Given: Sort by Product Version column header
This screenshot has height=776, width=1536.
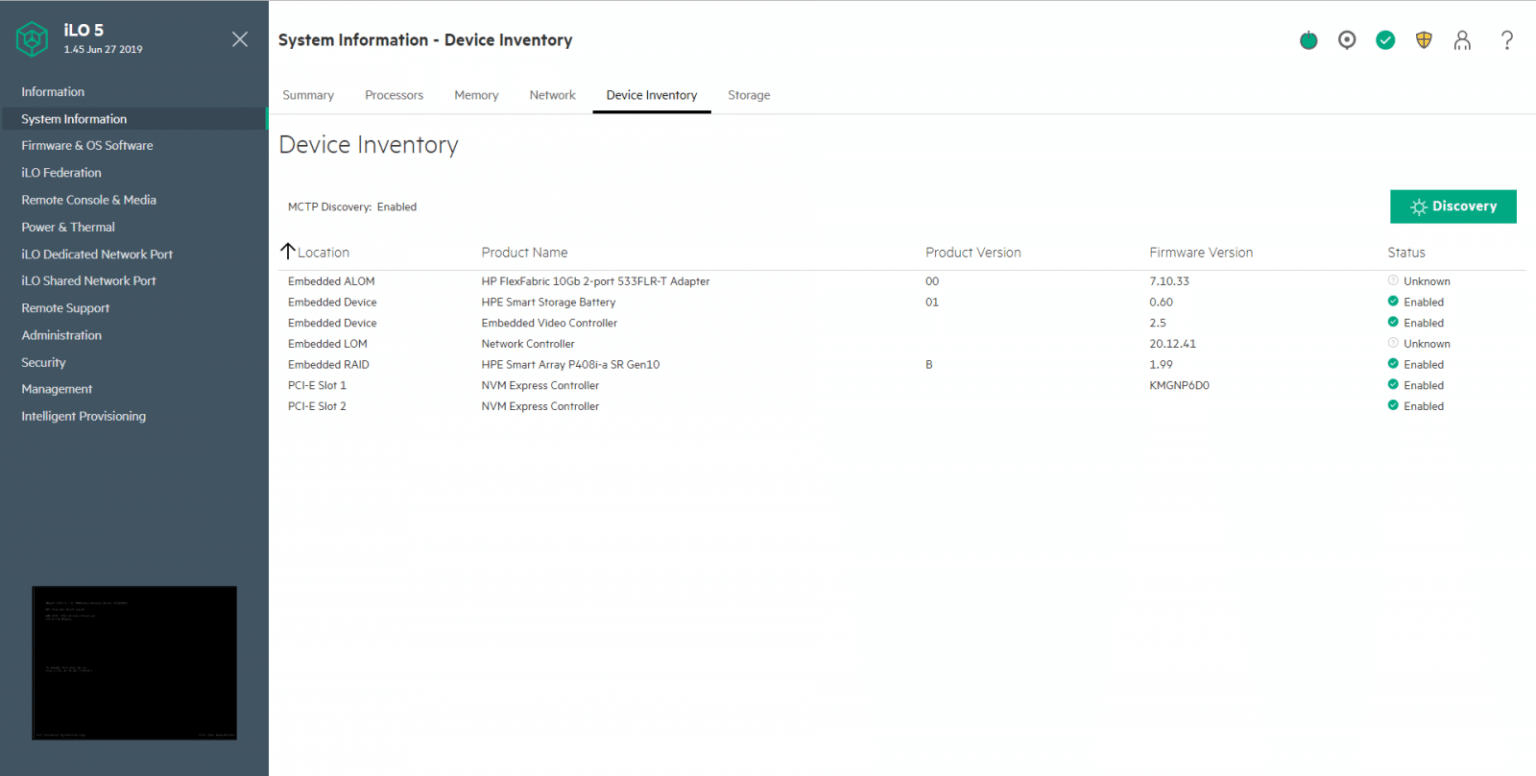Looking at the screenshot, I should point(973,252).
